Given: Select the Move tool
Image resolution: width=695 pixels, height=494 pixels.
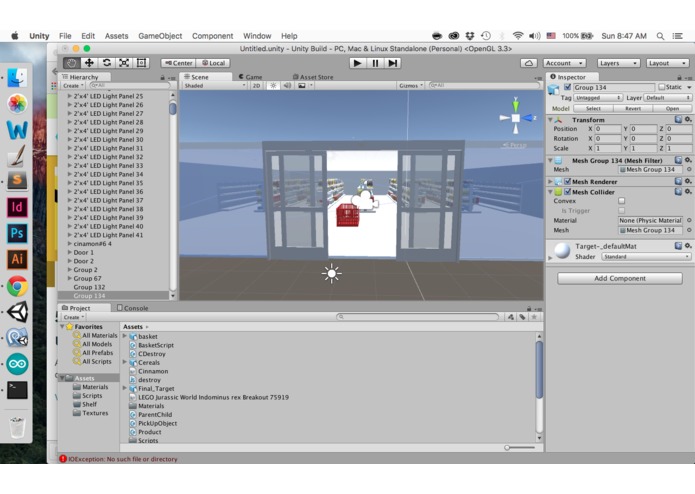Looking at the screenshot, I should coord(89,63).
